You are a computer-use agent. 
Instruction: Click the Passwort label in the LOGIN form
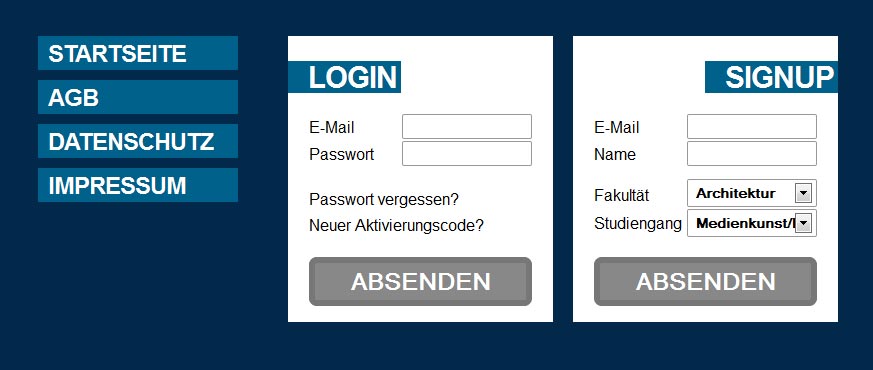point(341,154)
